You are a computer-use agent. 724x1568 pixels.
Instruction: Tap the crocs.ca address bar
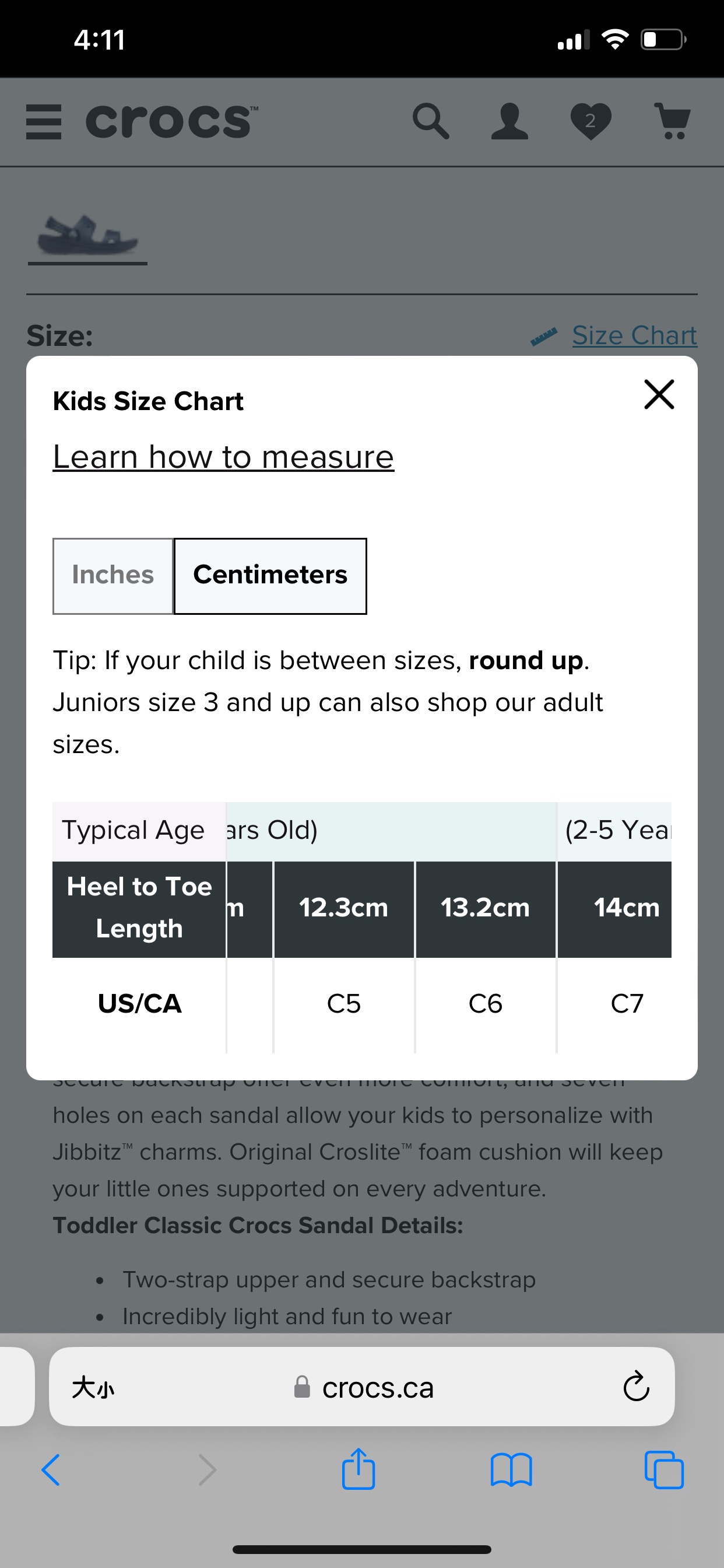[x=377, y=1388]
